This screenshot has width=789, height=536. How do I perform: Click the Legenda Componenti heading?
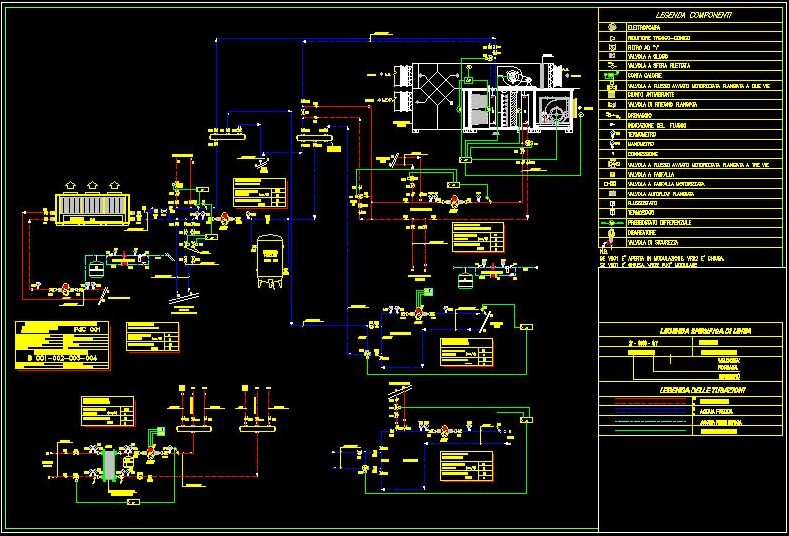coord(693,15)
